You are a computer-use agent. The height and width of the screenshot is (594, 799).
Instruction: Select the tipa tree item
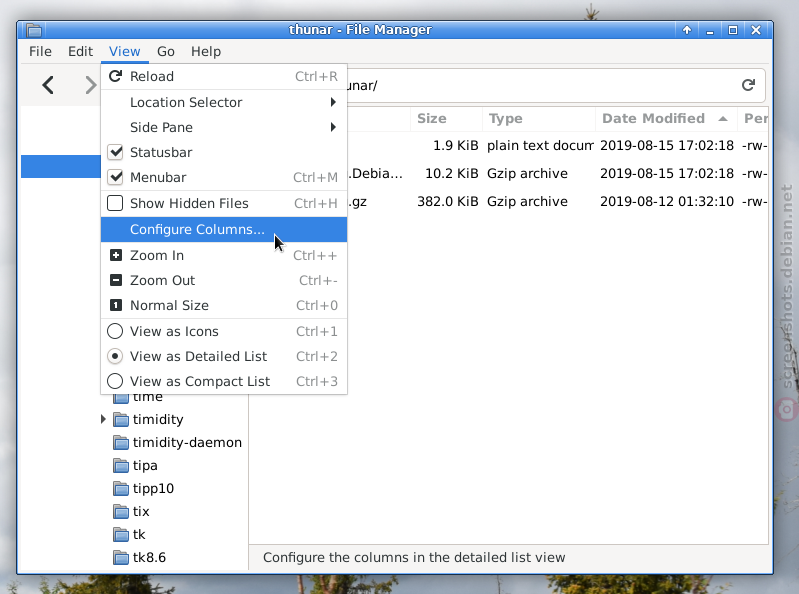145,465
